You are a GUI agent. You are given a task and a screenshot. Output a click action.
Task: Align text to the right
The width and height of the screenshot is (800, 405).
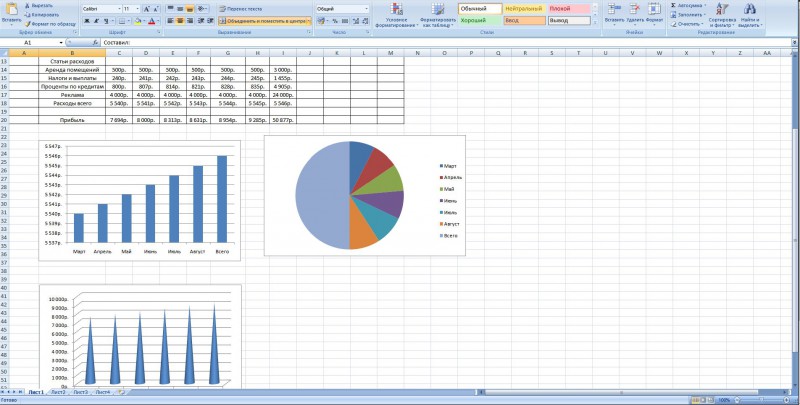(x=189, y=21)
